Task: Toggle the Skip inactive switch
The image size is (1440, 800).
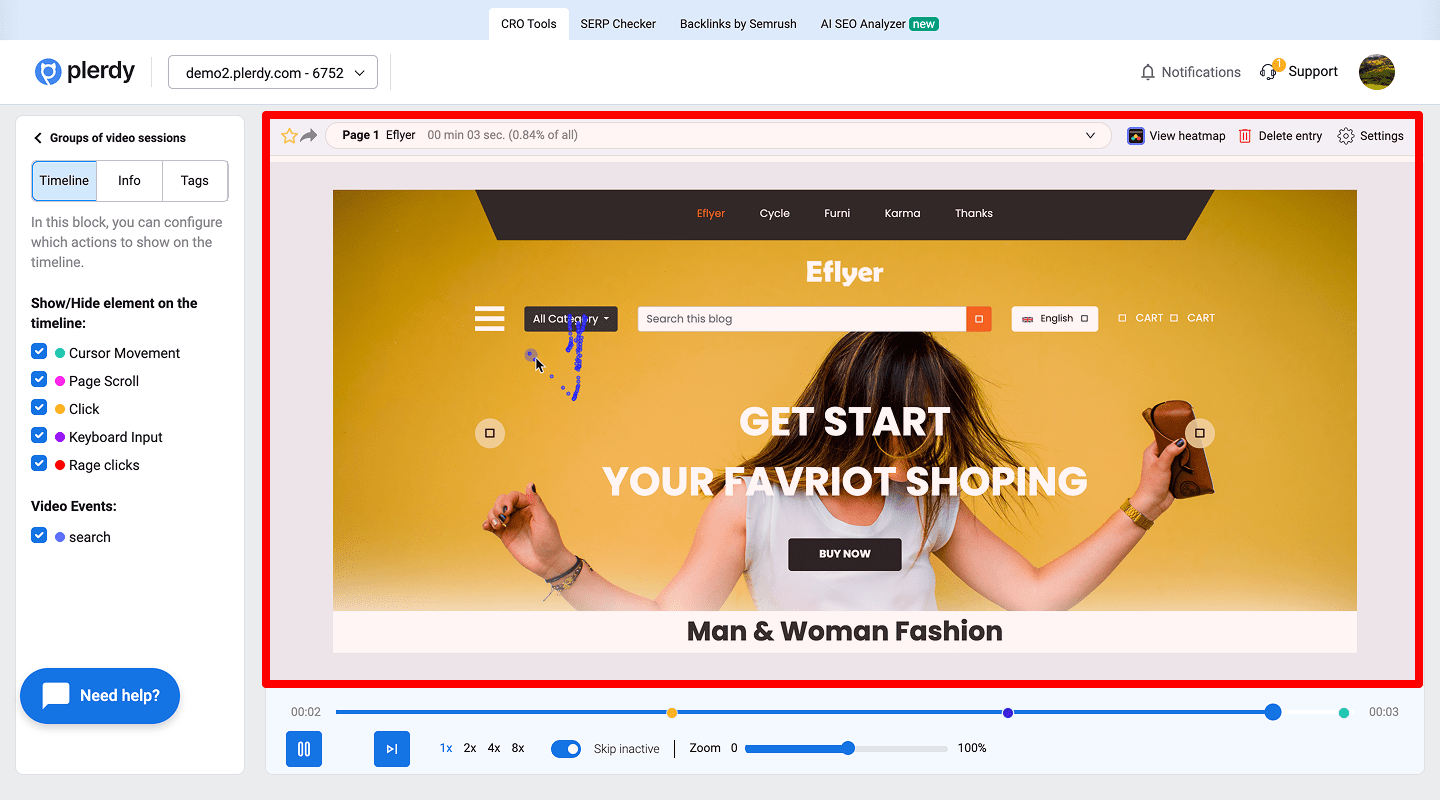Action: coord(566,749)
